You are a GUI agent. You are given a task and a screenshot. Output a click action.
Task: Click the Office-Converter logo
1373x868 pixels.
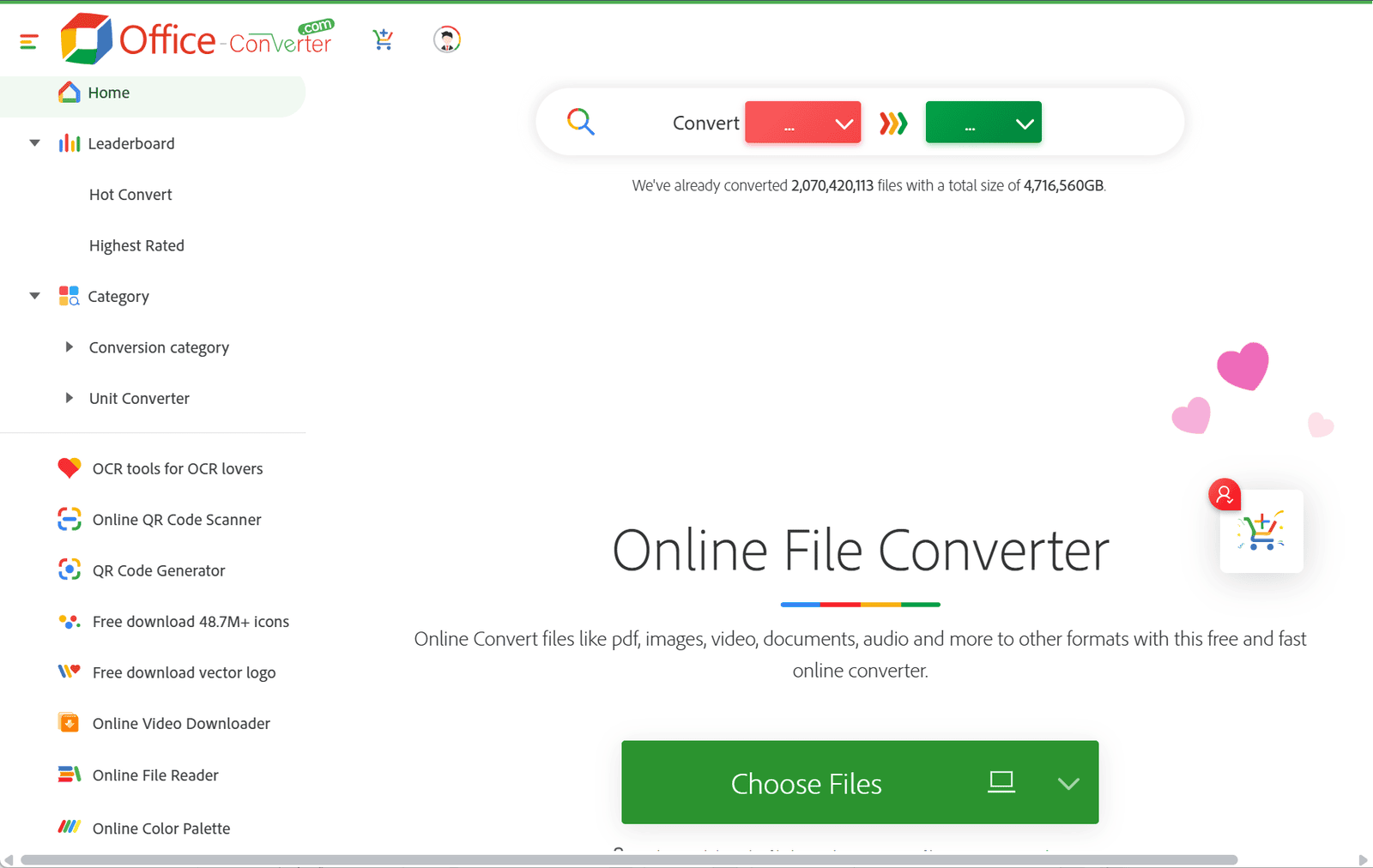pyautogui.click(x=196, y=38)
